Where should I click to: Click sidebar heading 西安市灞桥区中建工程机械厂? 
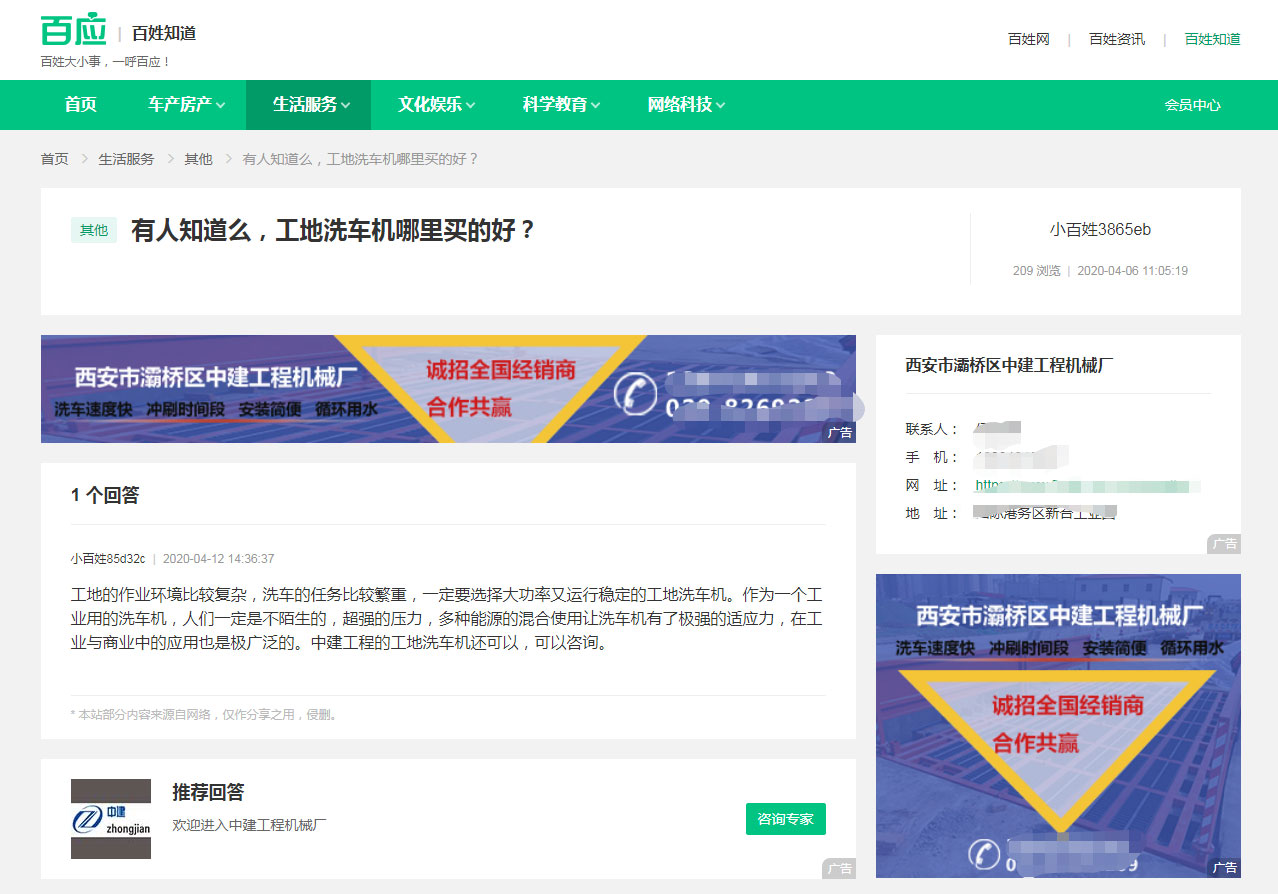click(1009, 365)
